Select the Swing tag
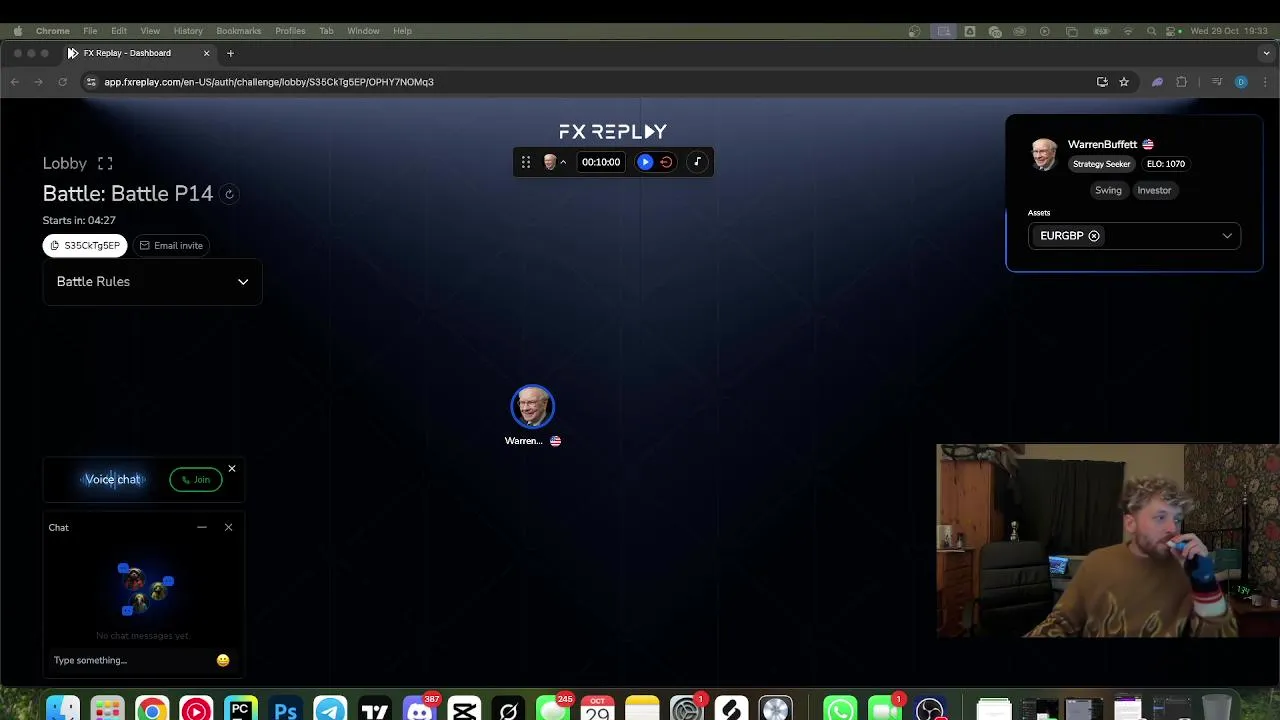The image size is (1280, 720). point(1108,190)
